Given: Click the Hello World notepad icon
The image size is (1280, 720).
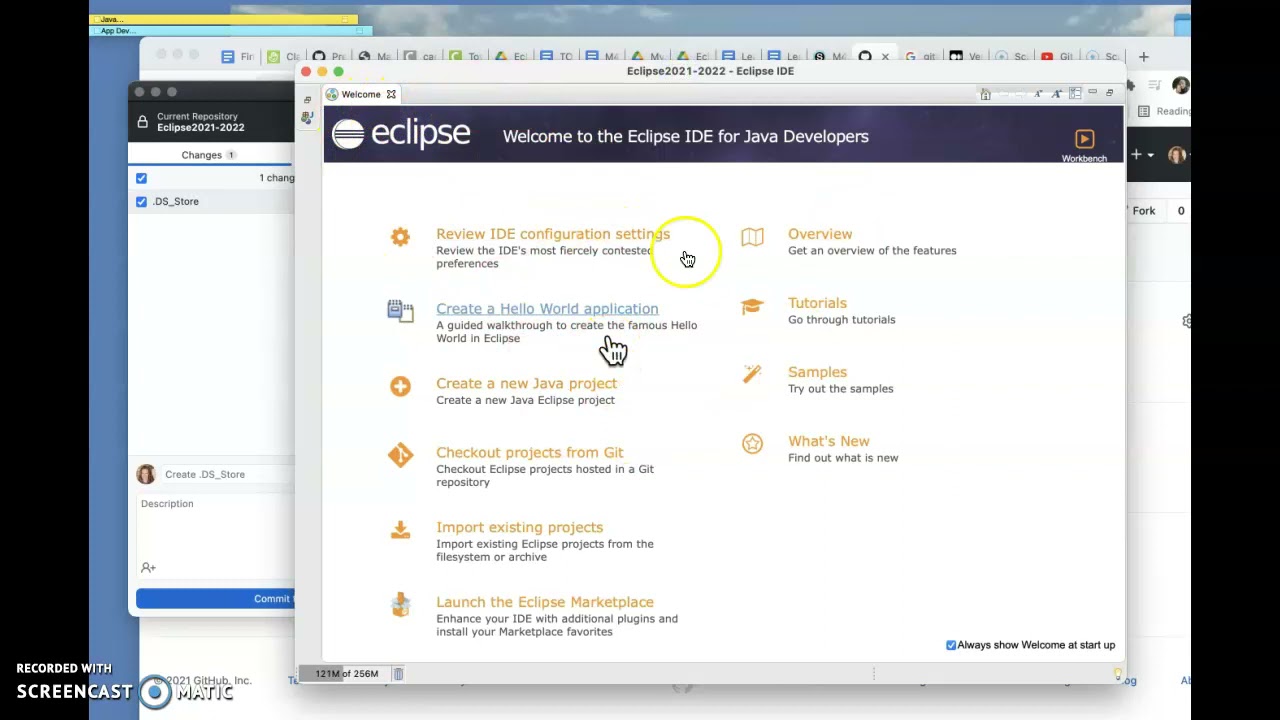Looking at the screenshot, I should click(400, 311).
